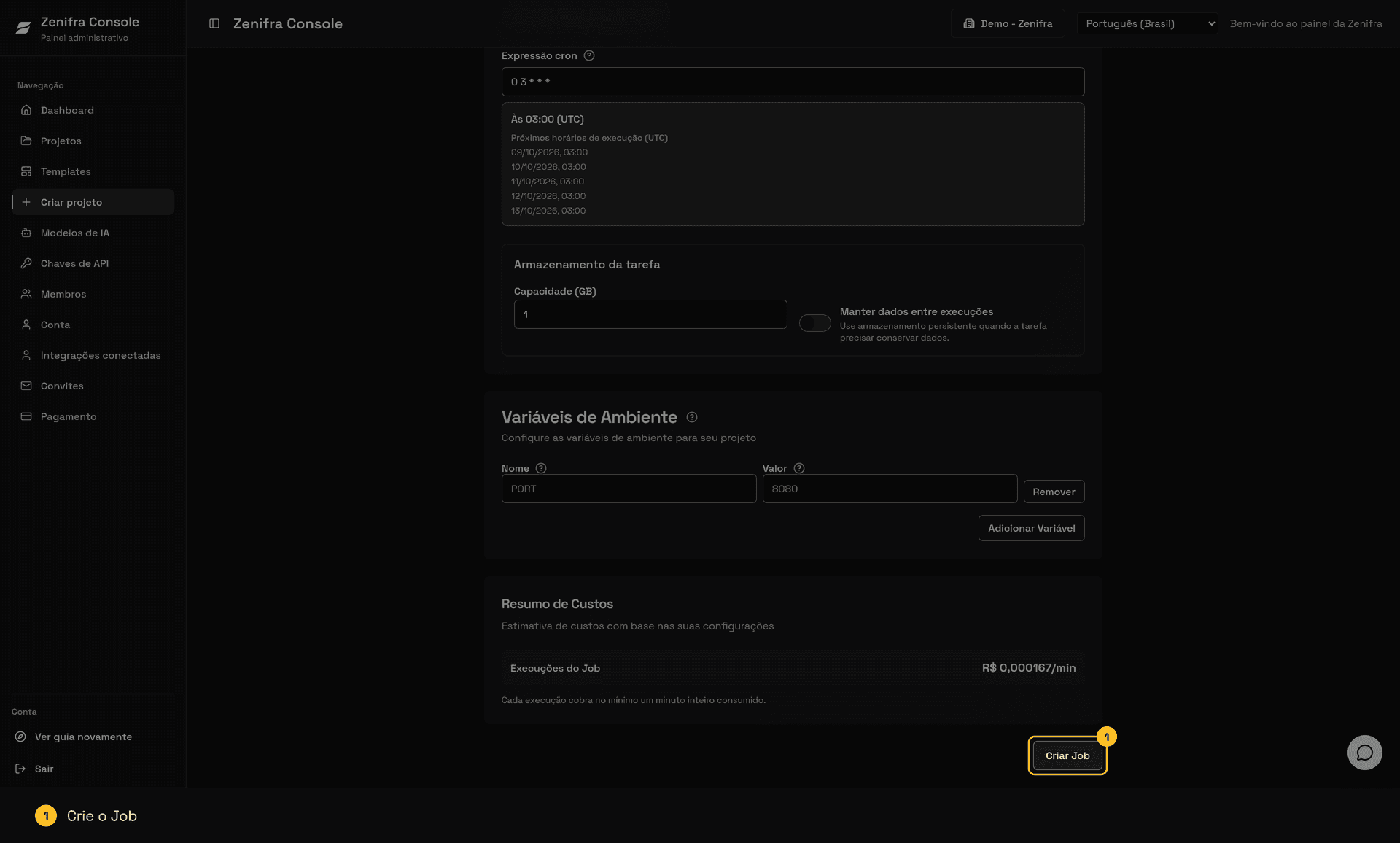Click the Sair logout icon

[20, 769]
